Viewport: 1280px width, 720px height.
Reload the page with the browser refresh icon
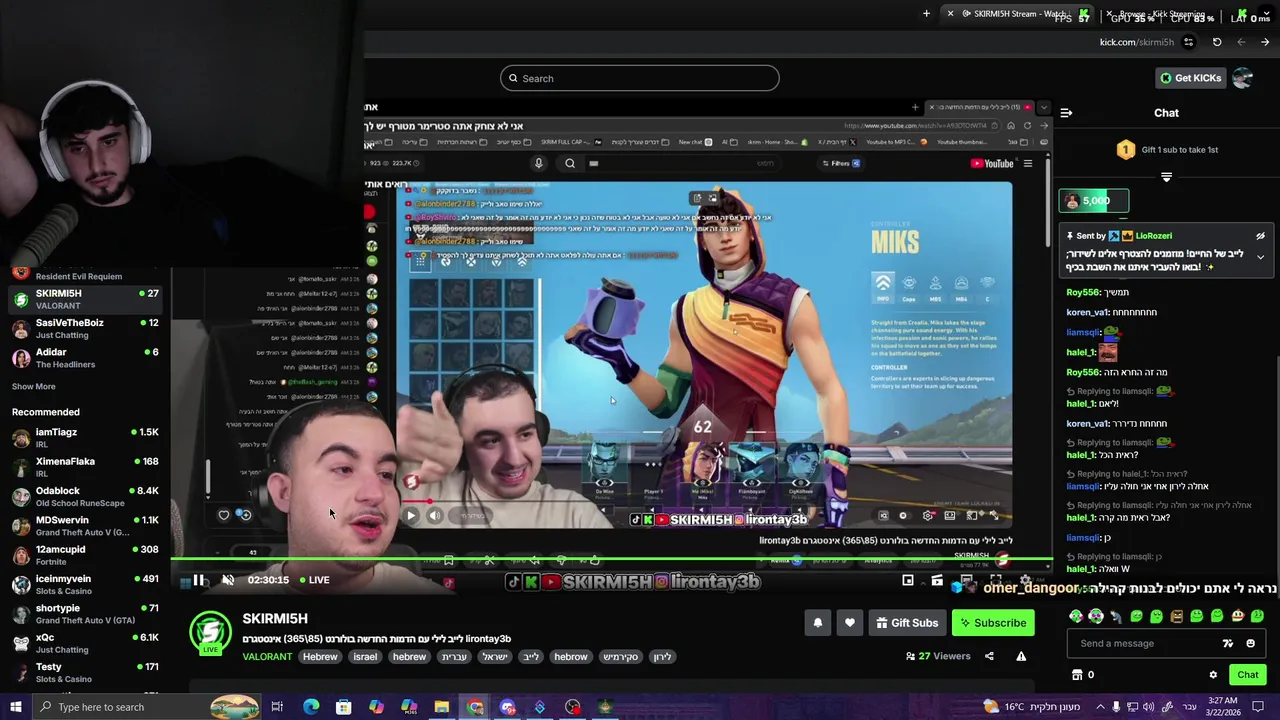[x=1217, y=42]
